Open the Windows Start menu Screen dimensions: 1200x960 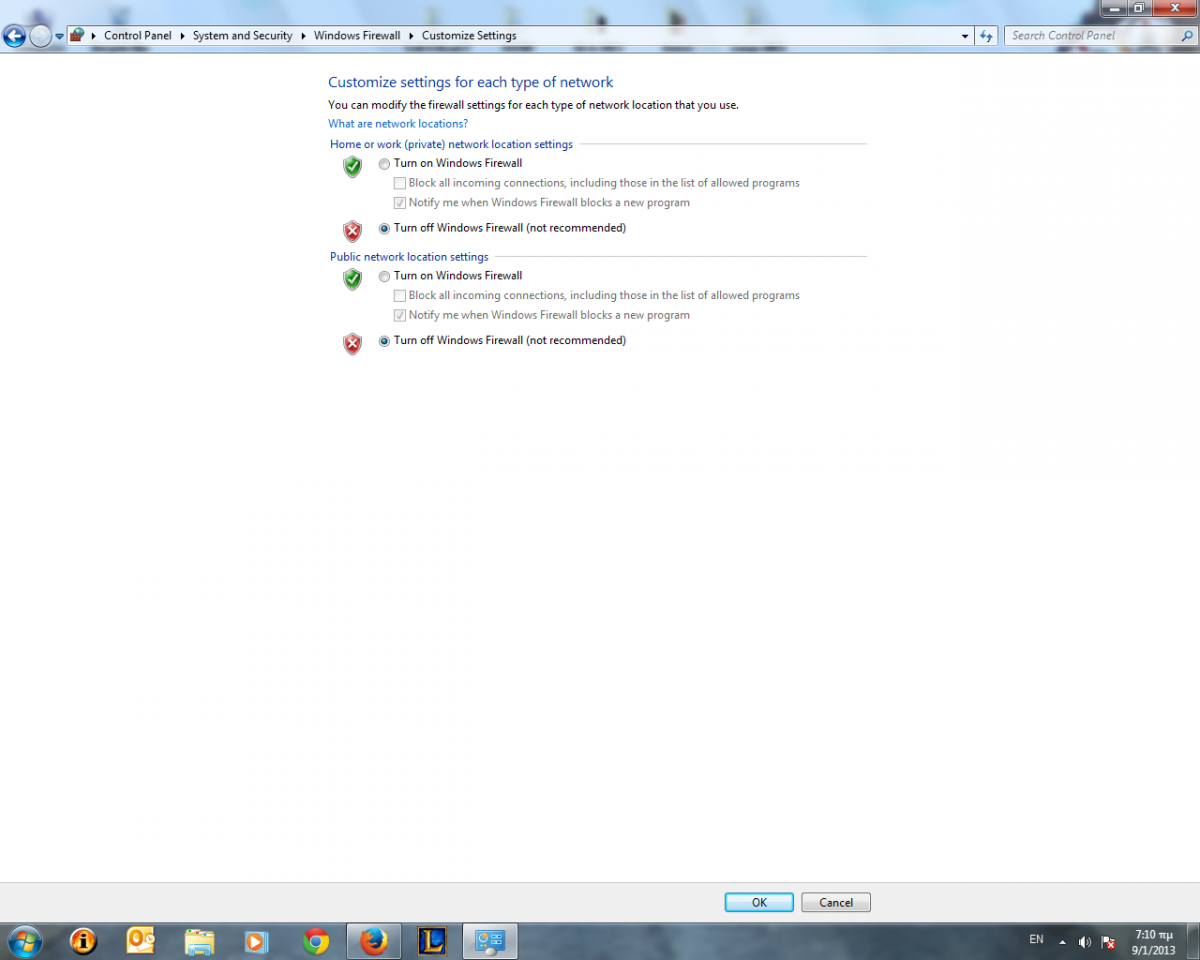(24, 941)
